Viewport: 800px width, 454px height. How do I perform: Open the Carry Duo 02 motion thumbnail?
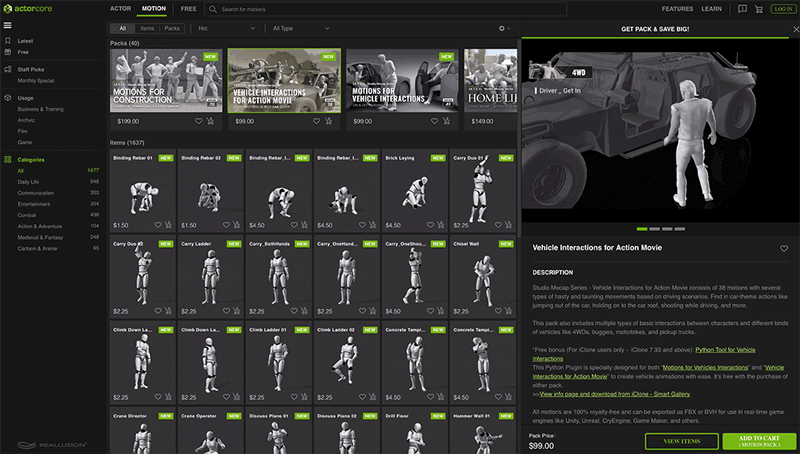(143, 276)
